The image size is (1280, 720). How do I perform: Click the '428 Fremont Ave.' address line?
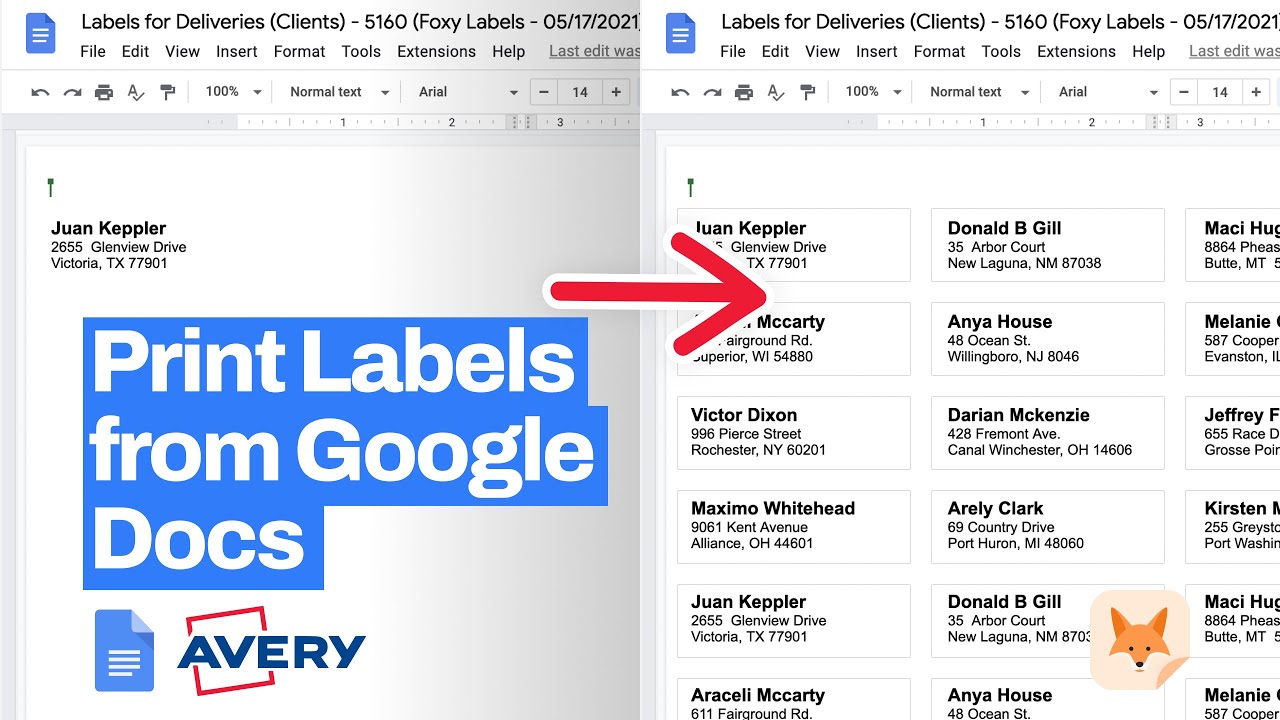coord(1004,434)
